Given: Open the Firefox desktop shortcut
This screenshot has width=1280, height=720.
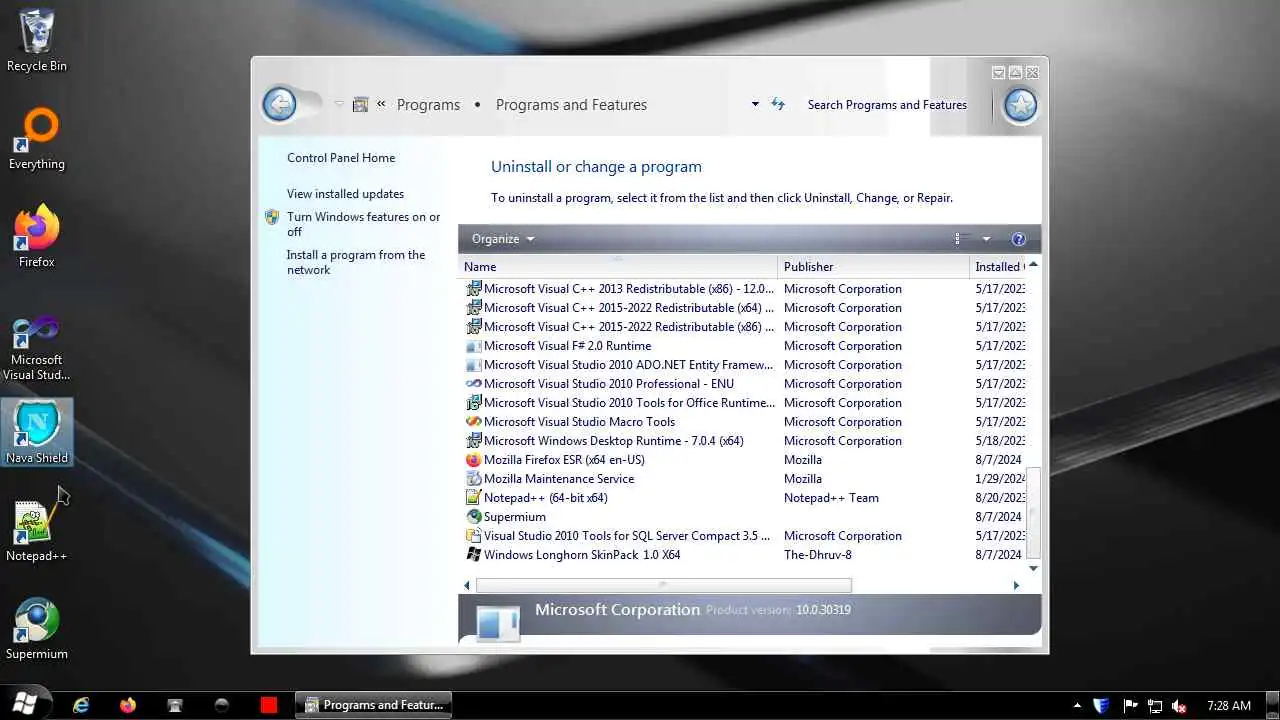Looking at the screenshot, I should point(37,237).
